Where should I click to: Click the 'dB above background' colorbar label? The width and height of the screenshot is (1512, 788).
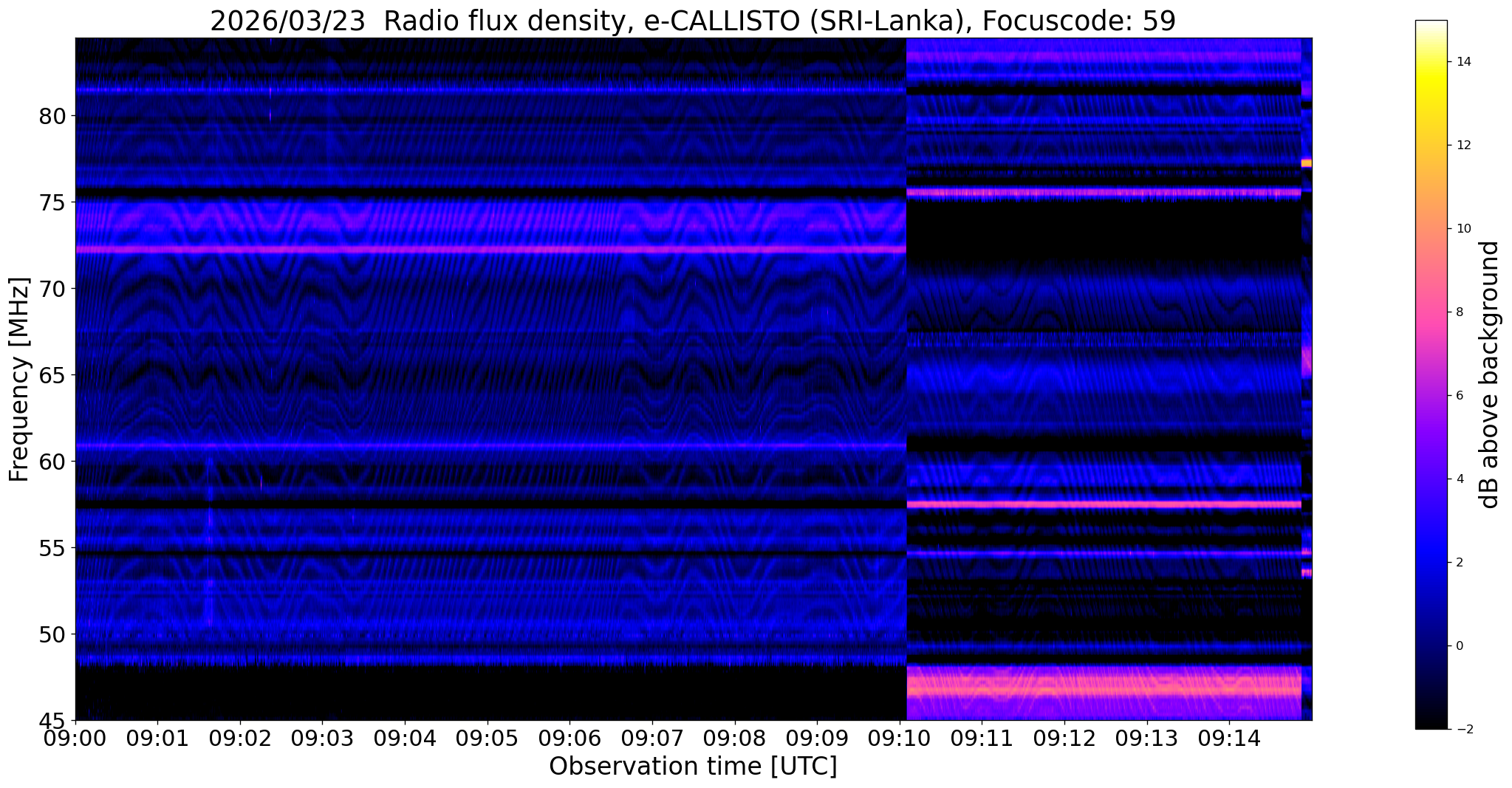pyautogui.click(x=1490, y=374)
